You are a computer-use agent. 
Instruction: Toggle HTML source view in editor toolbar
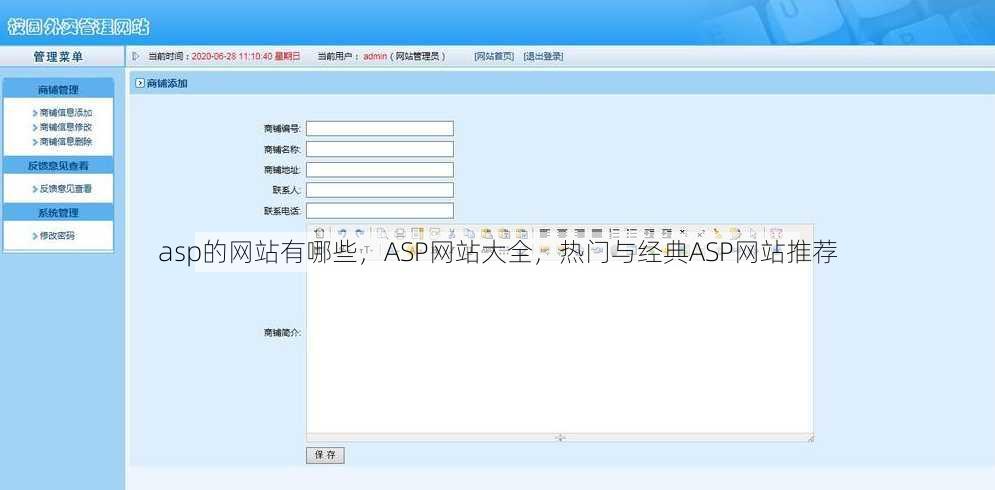pos(319,234)
